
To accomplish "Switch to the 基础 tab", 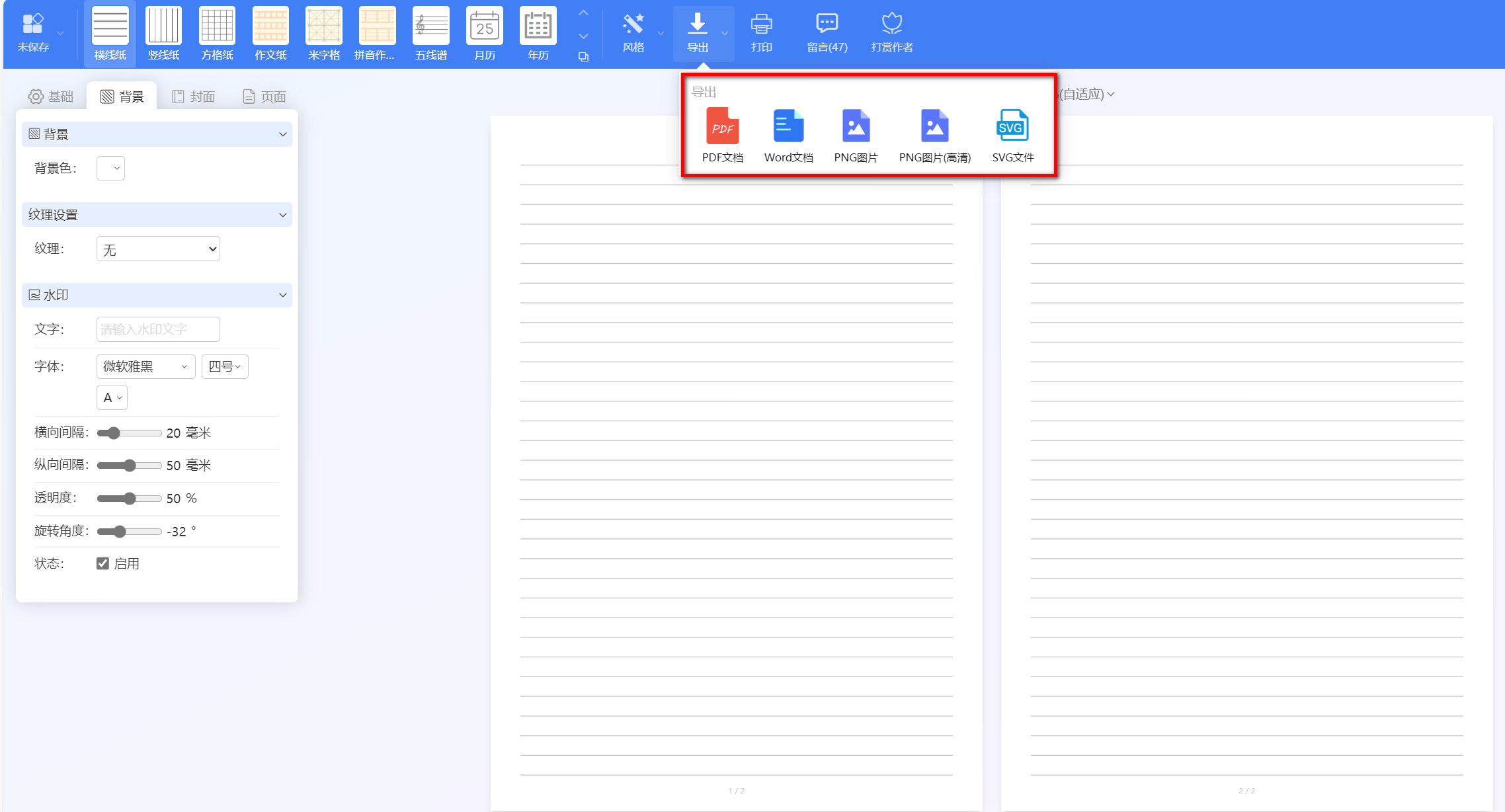I will click(51, 97).
